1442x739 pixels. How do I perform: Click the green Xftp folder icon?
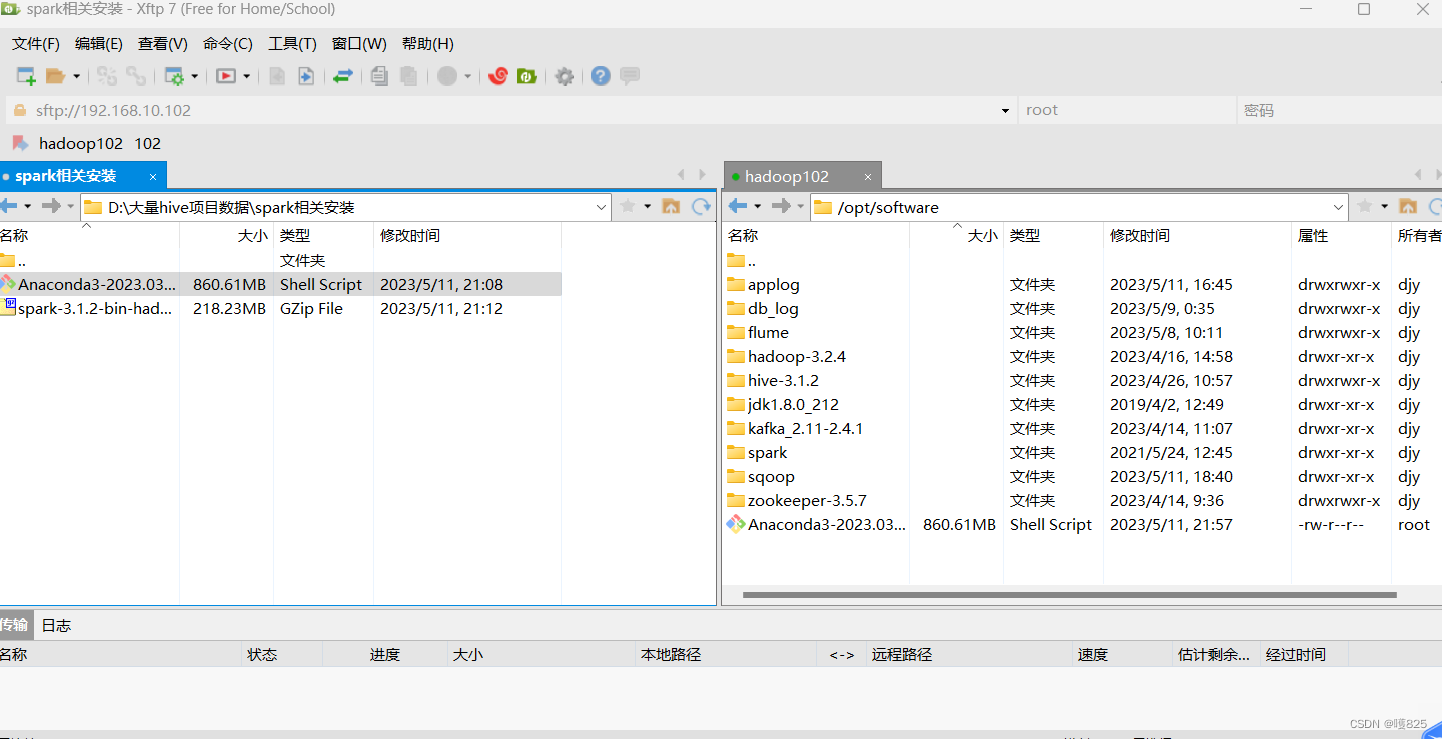click(x=527, y=76)
